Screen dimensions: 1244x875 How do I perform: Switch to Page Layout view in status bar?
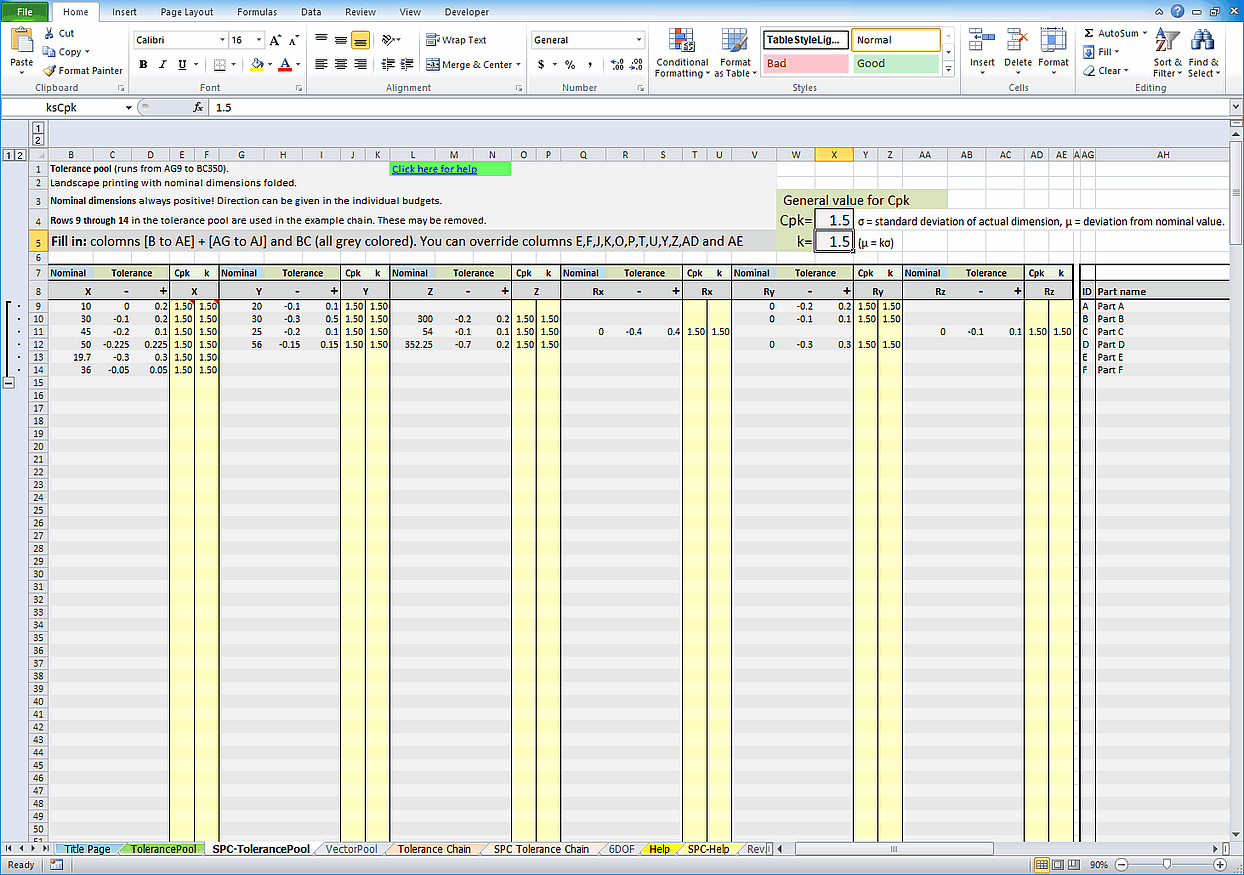tap(1059, 864)
